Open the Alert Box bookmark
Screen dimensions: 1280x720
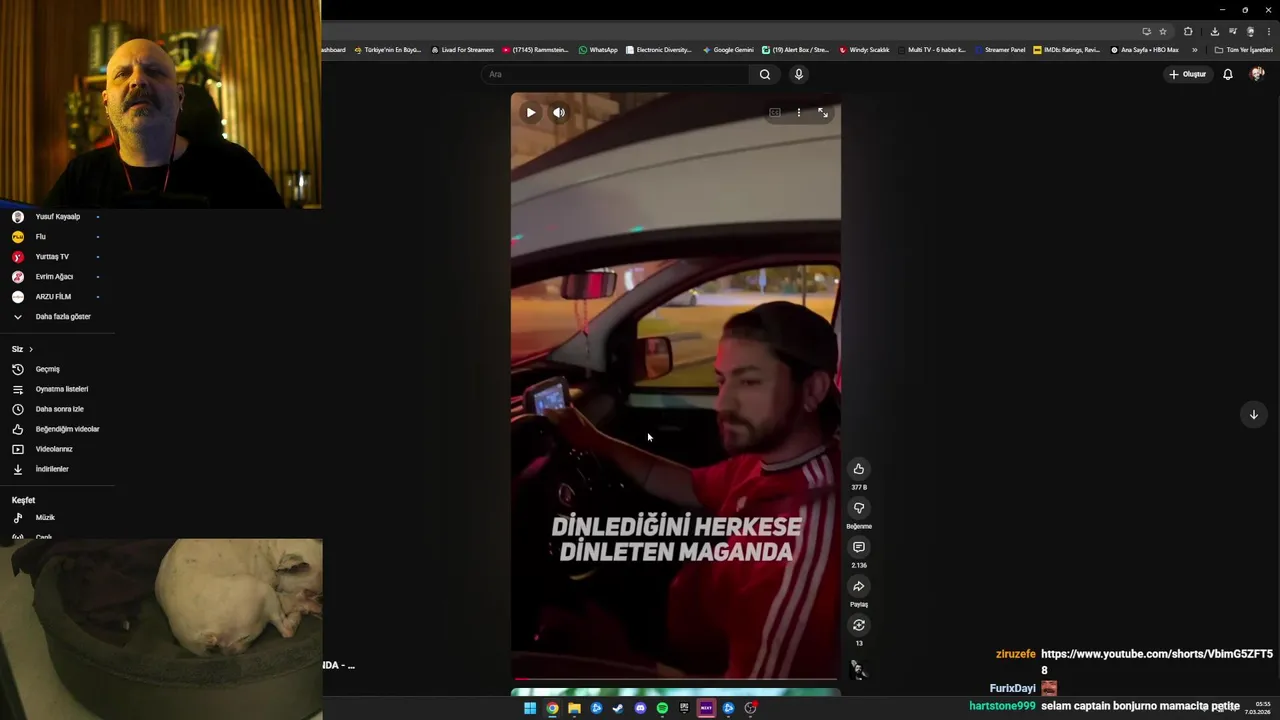(795, 50)
